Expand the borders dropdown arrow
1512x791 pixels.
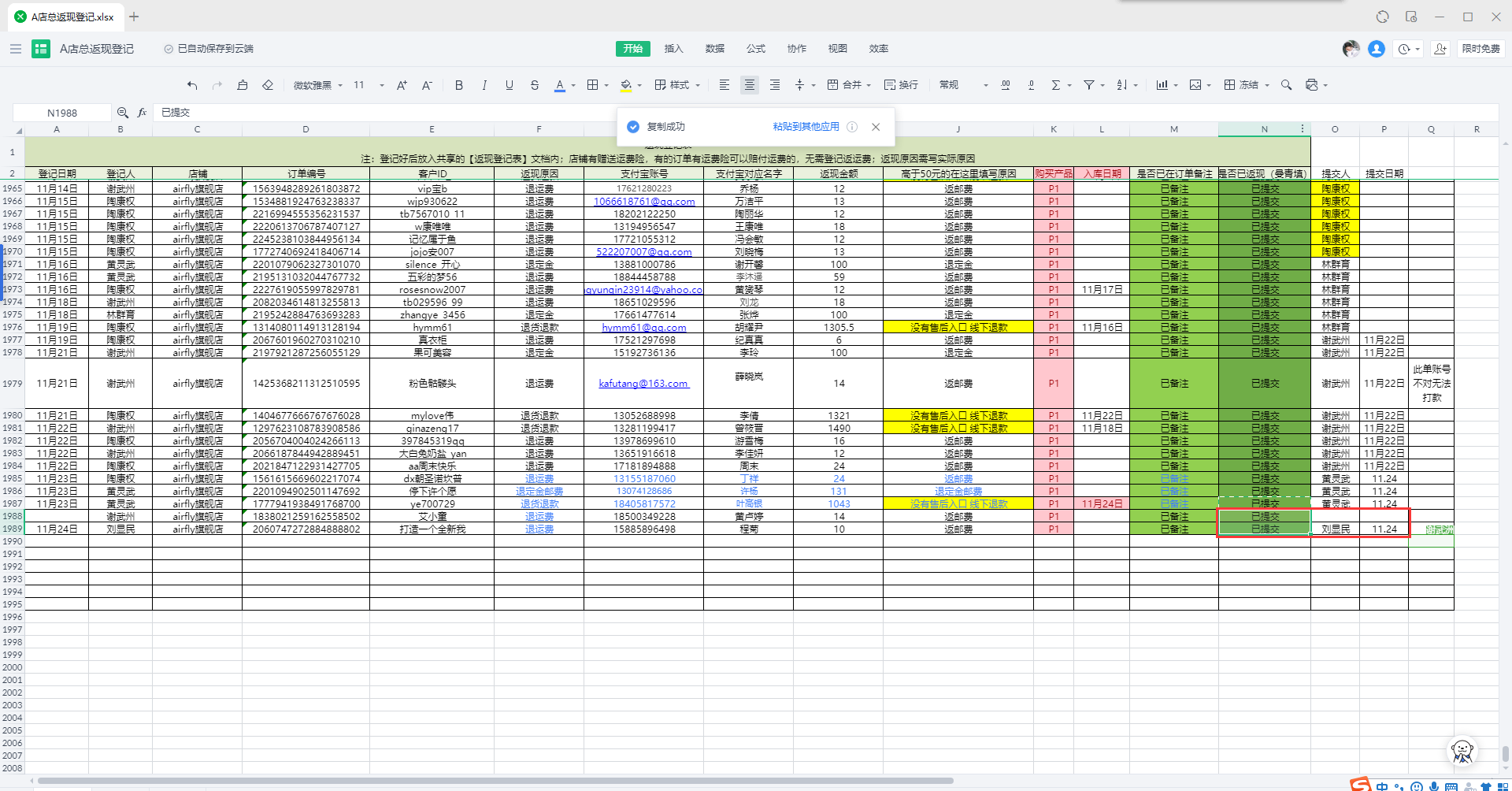coord(606,85)
